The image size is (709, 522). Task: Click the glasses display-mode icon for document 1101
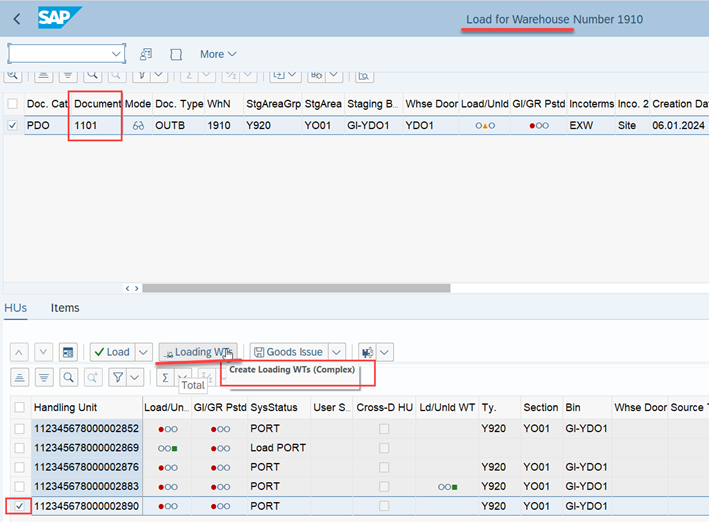(138, 126)
